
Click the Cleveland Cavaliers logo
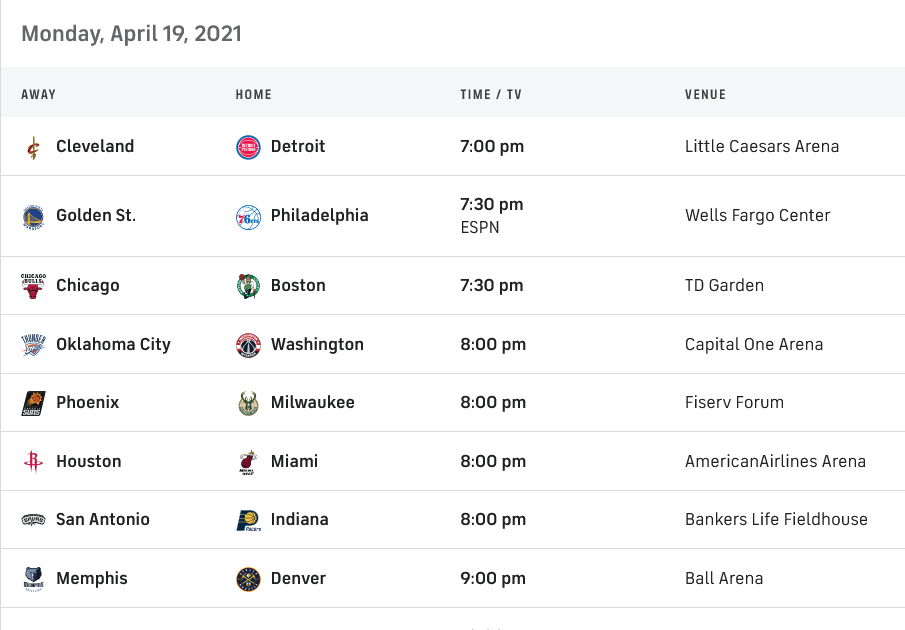33,147
